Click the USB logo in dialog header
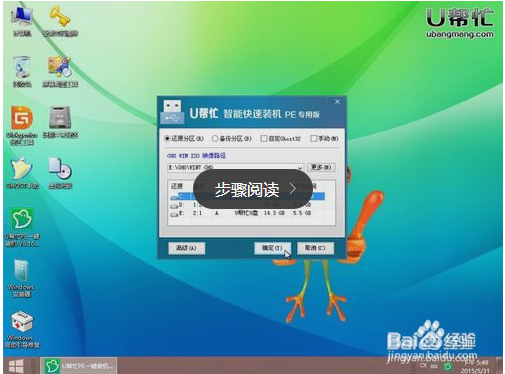 click(x=172, y=111)
